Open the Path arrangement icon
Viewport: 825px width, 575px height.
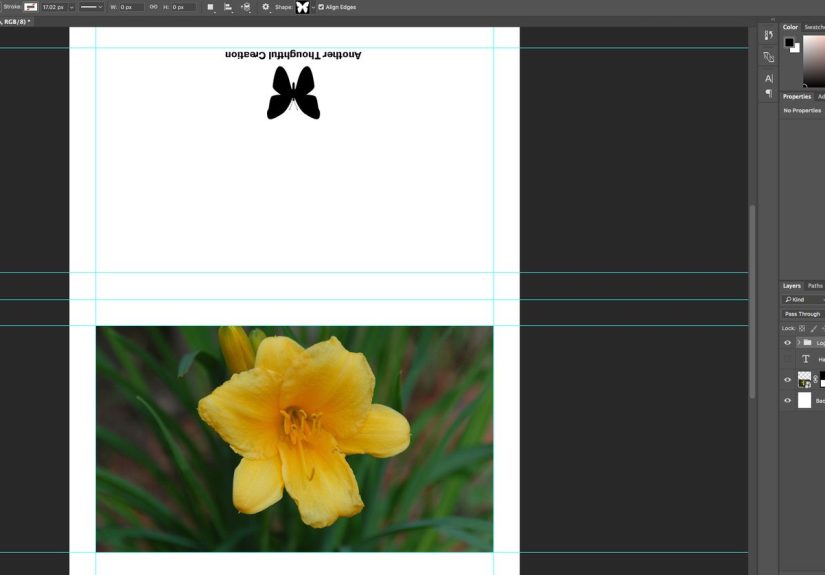[246, 7]
